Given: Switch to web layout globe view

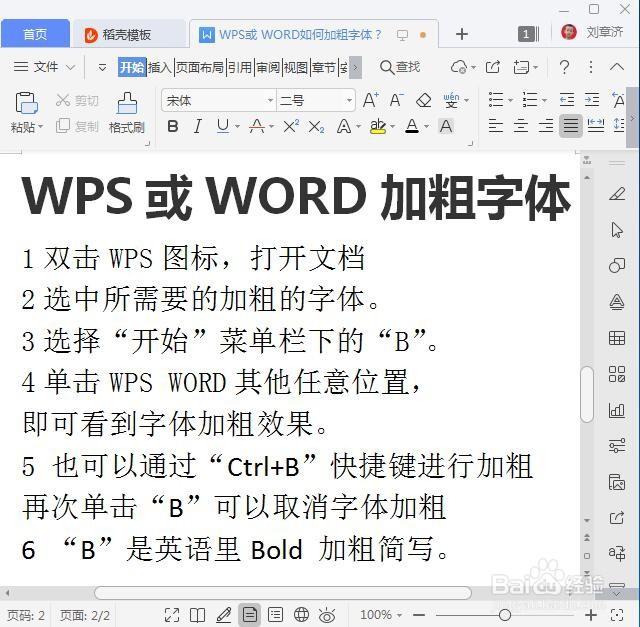Looking at the screenshot, I should (301, 614).
